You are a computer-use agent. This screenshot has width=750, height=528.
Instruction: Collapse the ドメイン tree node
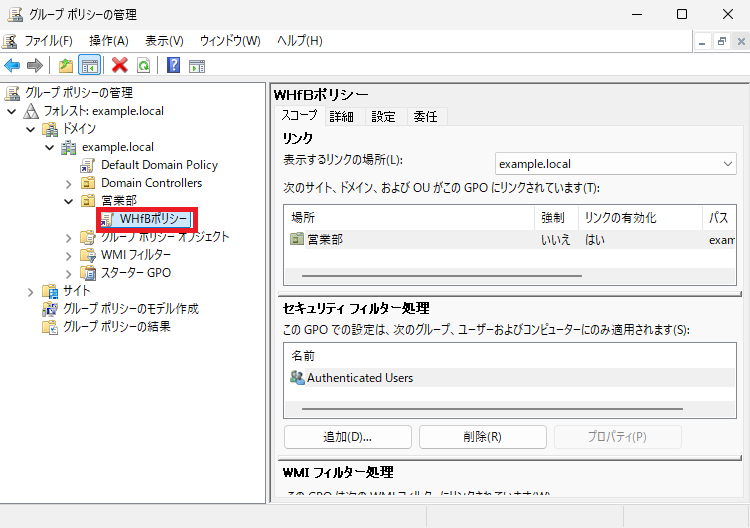point(31,130)
